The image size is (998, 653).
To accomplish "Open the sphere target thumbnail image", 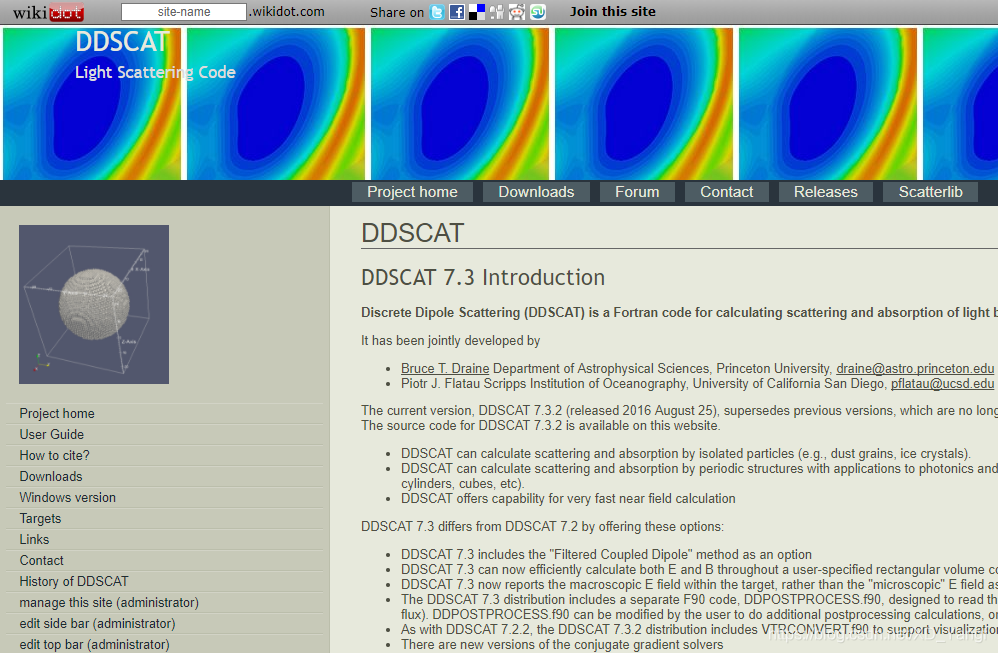I will coord(94,304).
